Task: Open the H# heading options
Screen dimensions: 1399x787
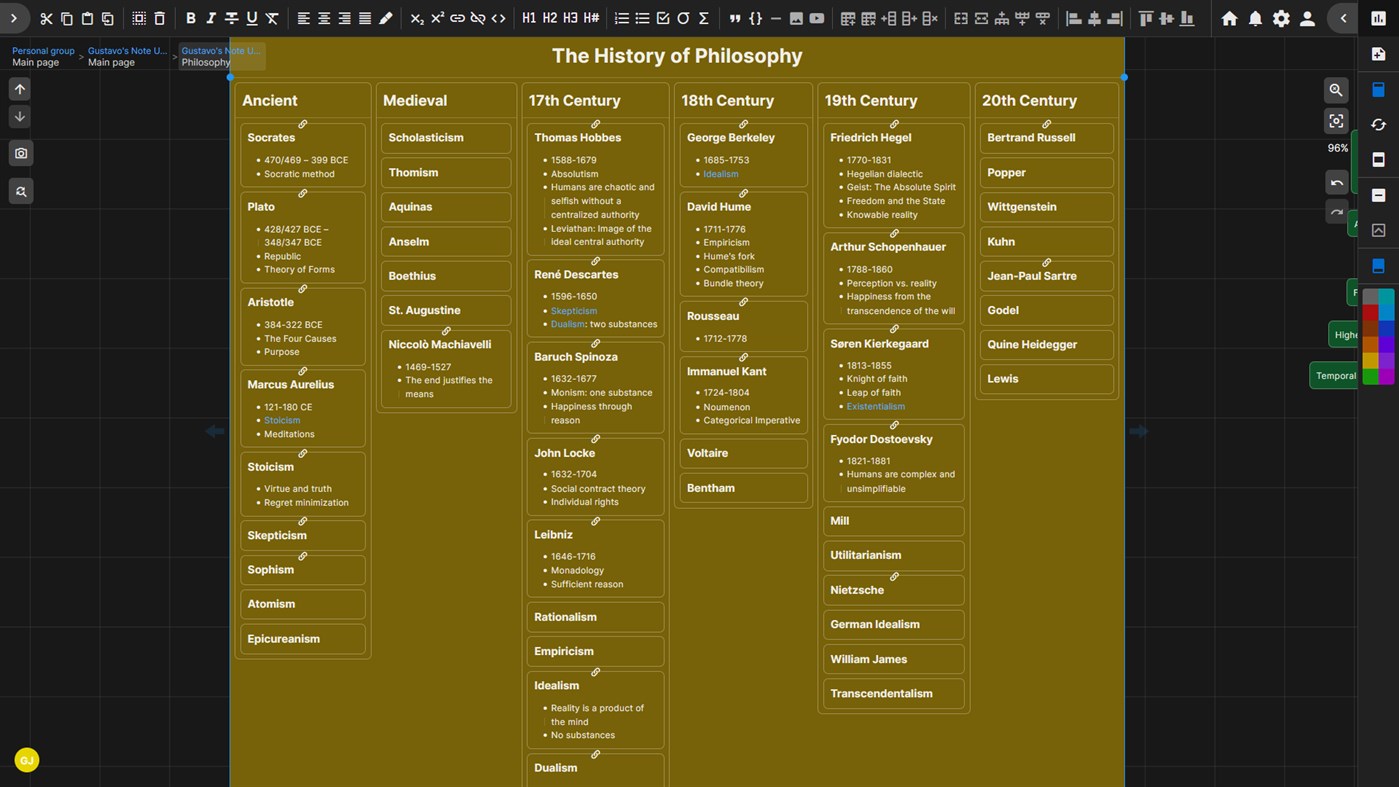Action: point(590,17)
